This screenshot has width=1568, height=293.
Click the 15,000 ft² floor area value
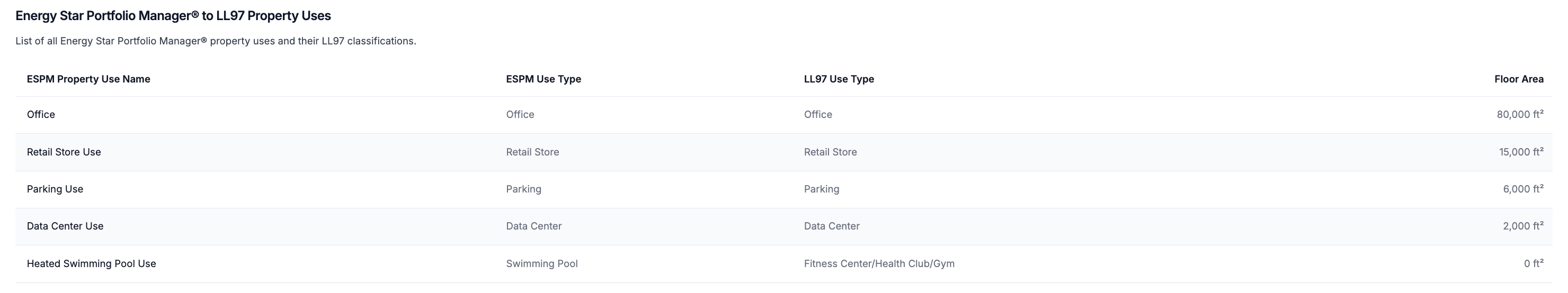point(1520,152)
